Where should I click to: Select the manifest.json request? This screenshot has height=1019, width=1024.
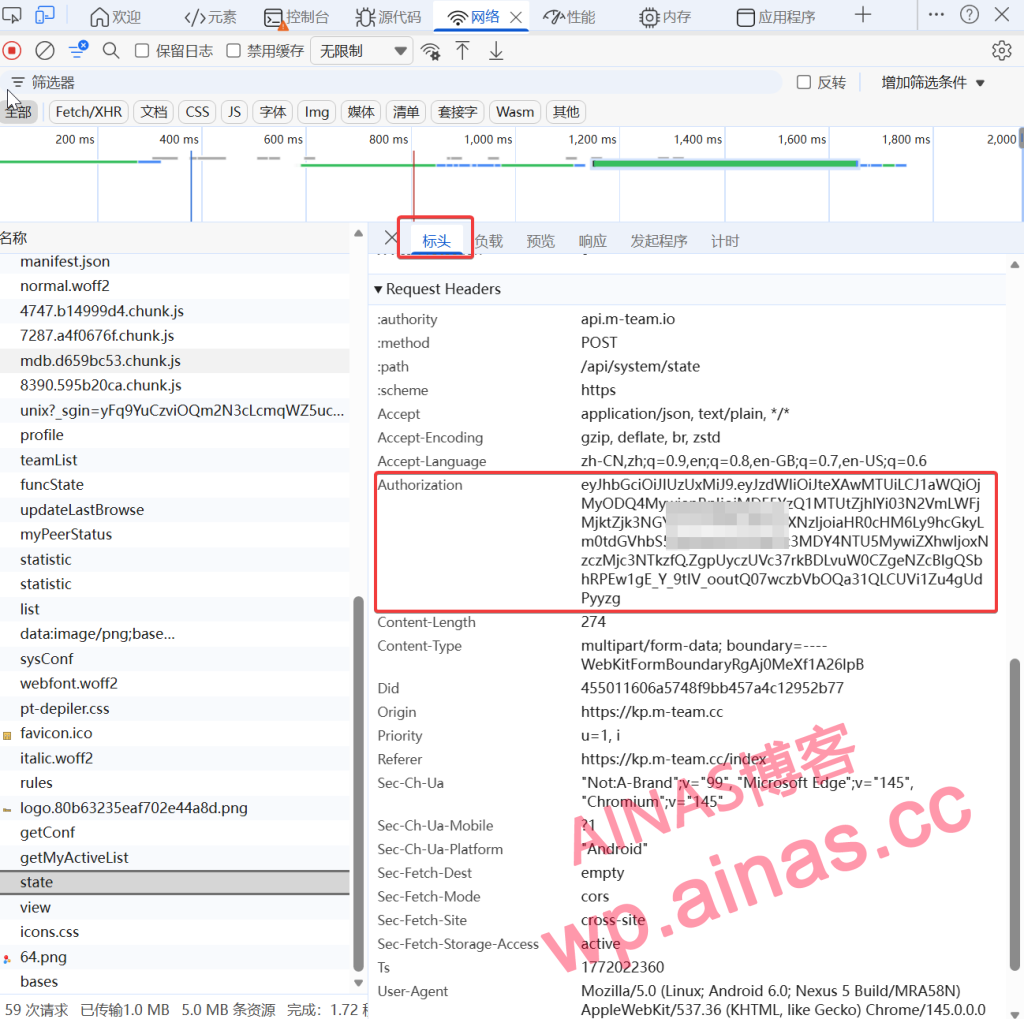175,261
